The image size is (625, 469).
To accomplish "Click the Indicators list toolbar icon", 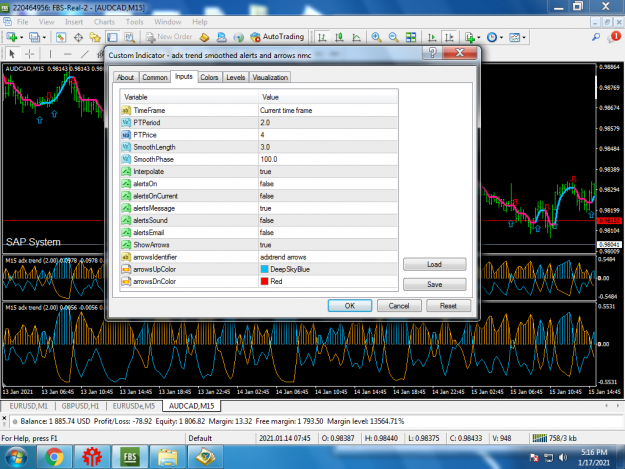I will click(x=470, y=37).
